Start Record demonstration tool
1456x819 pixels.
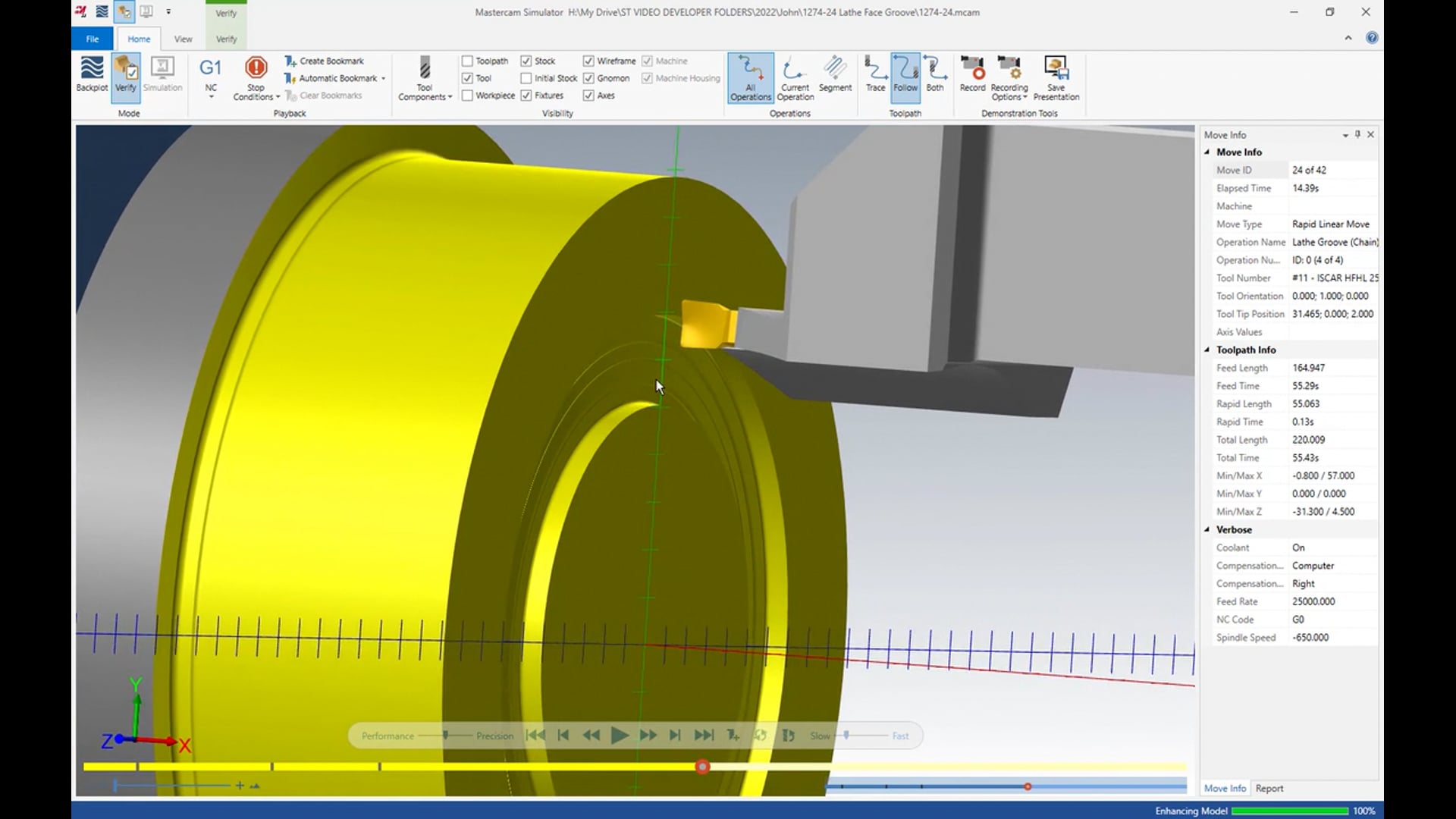pyautogui.click(x=972, y=74)
